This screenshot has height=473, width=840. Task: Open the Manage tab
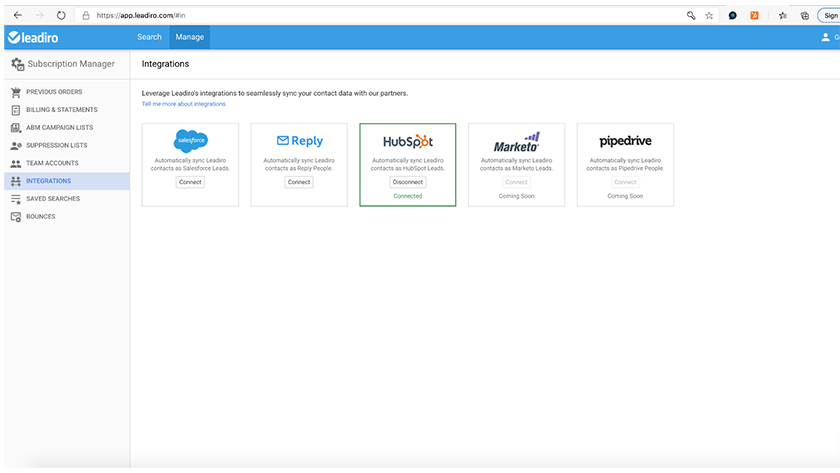(190, 37)
